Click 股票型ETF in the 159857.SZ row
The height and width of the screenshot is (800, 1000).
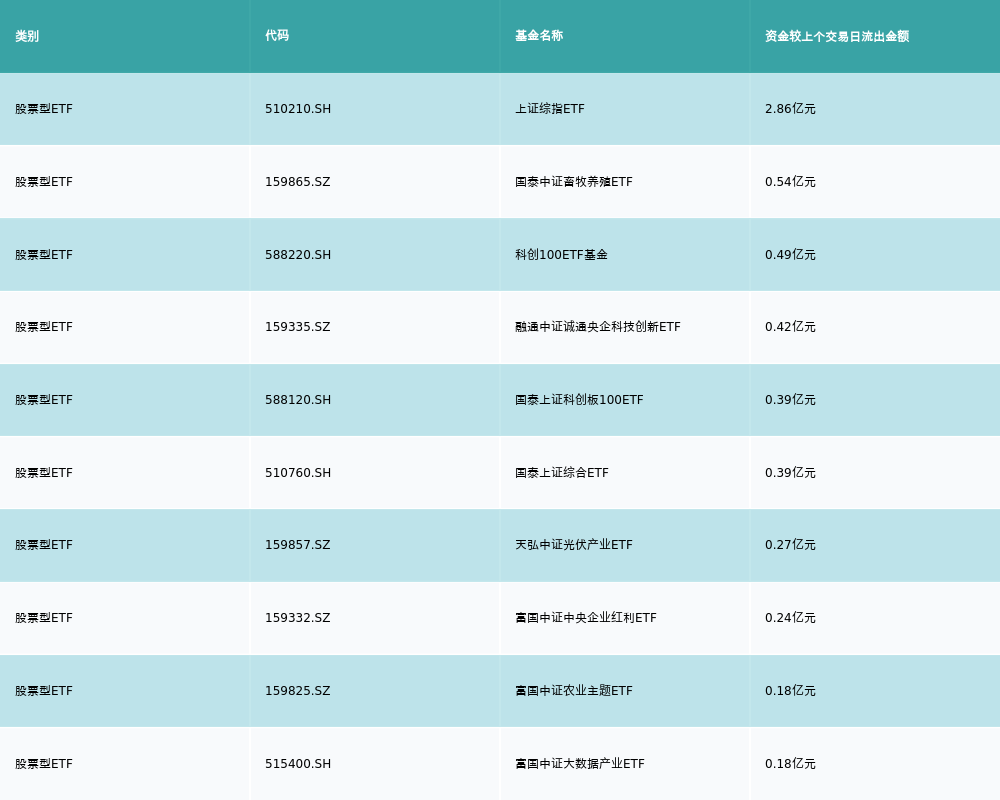pos(44,545)
